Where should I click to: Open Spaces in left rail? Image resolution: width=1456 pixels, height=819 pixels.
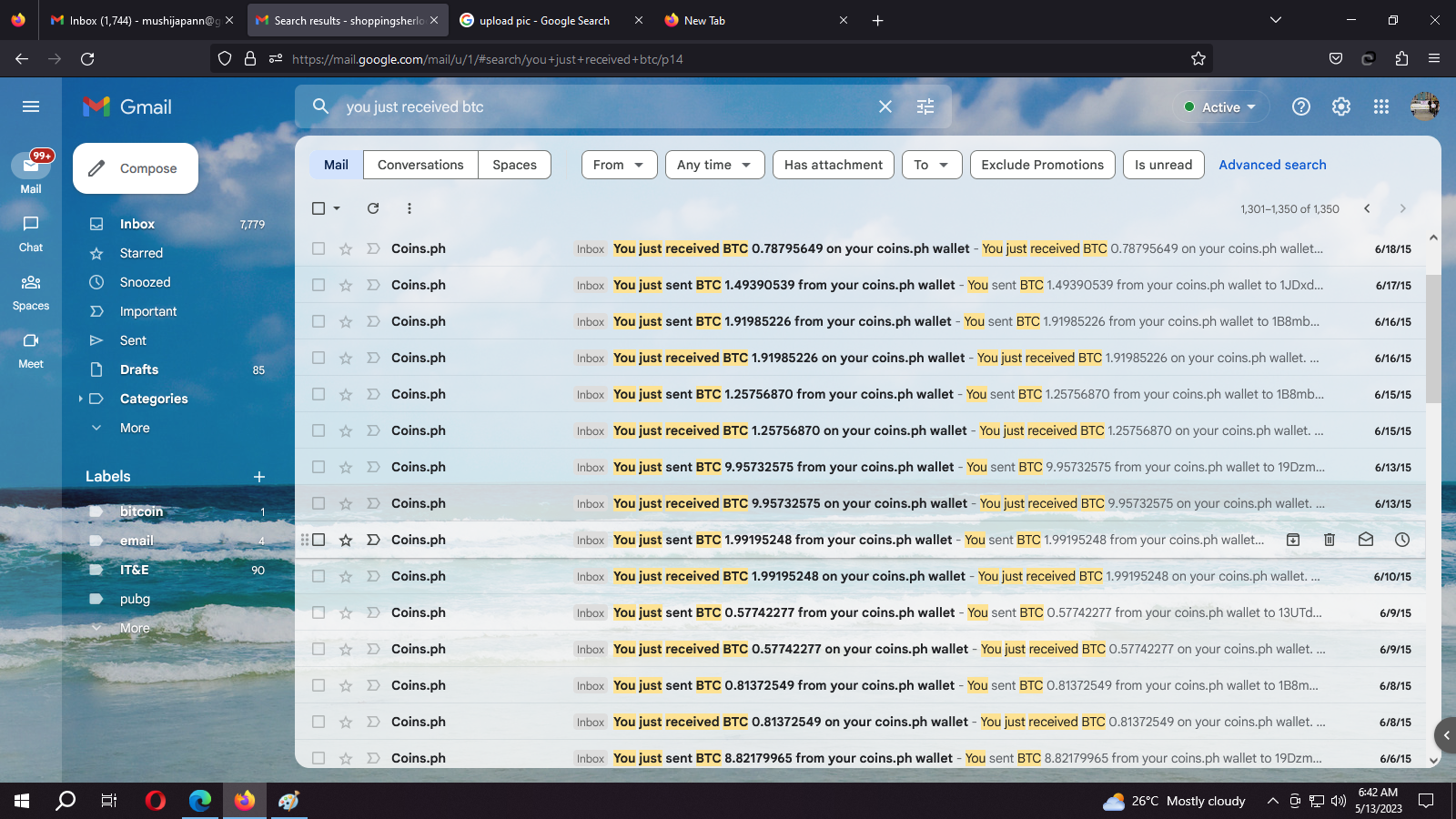(x=31, y=292)
